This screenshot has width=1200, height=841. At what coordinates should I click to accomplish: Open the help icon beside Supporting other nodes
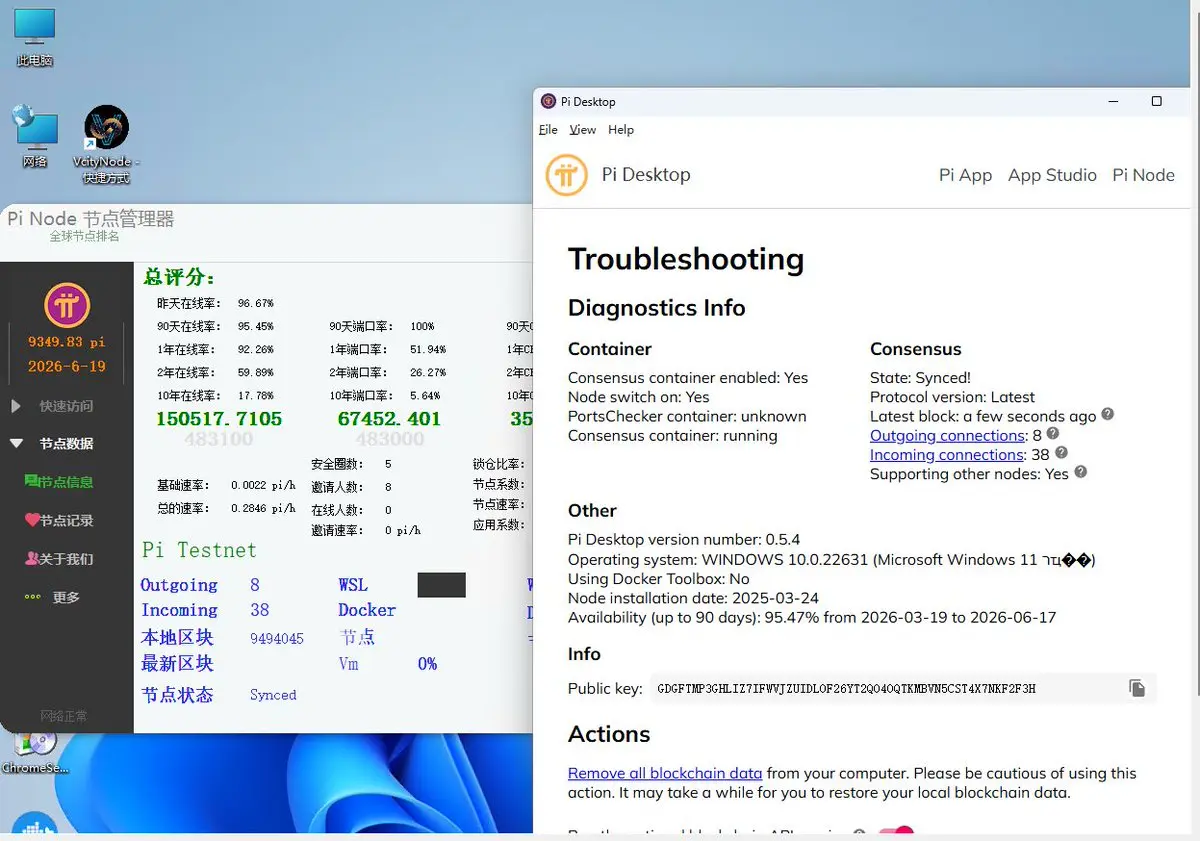tap(1080, 472)
